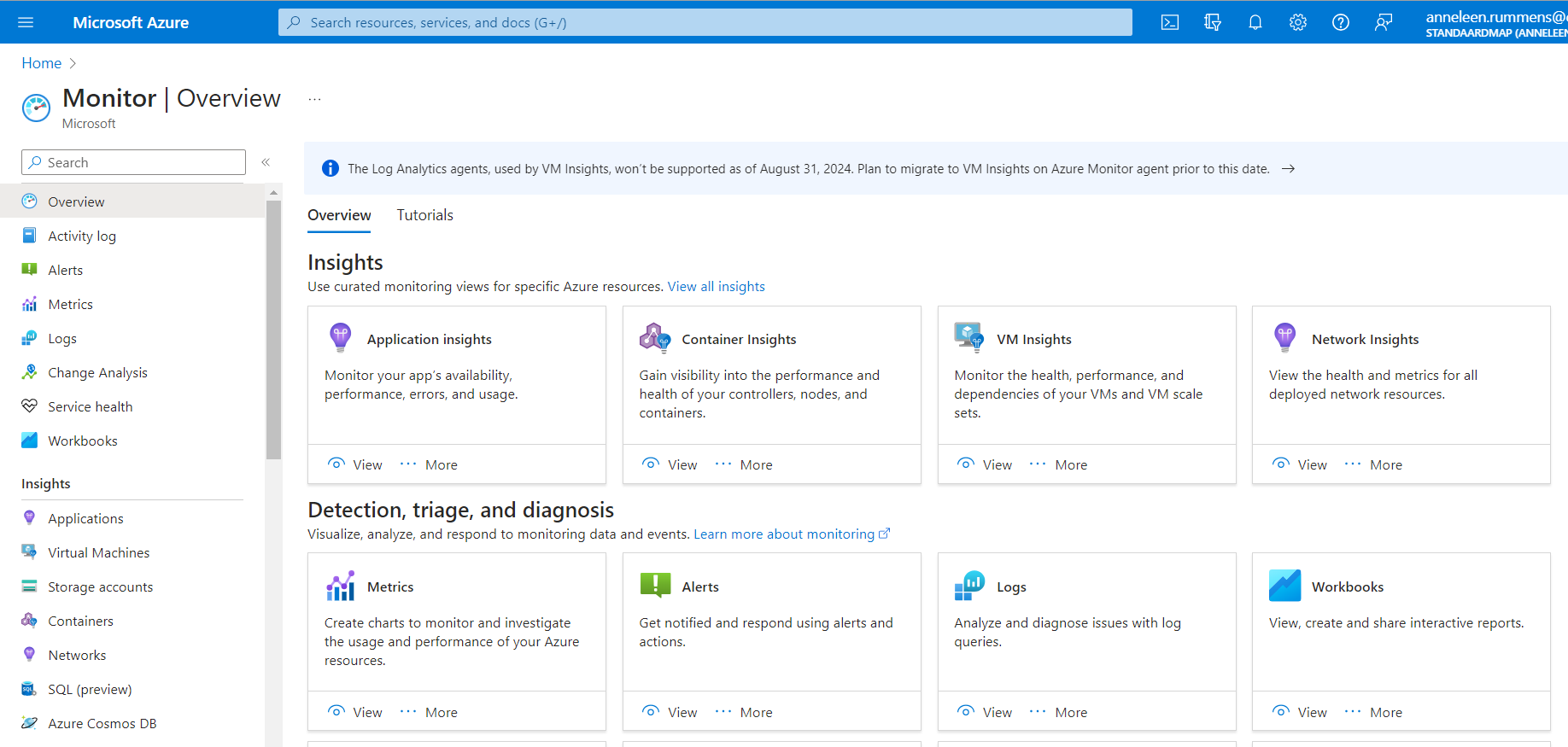Open More options on the Network Insights card
The image size is (1568, 747).
click(1373, 464)
